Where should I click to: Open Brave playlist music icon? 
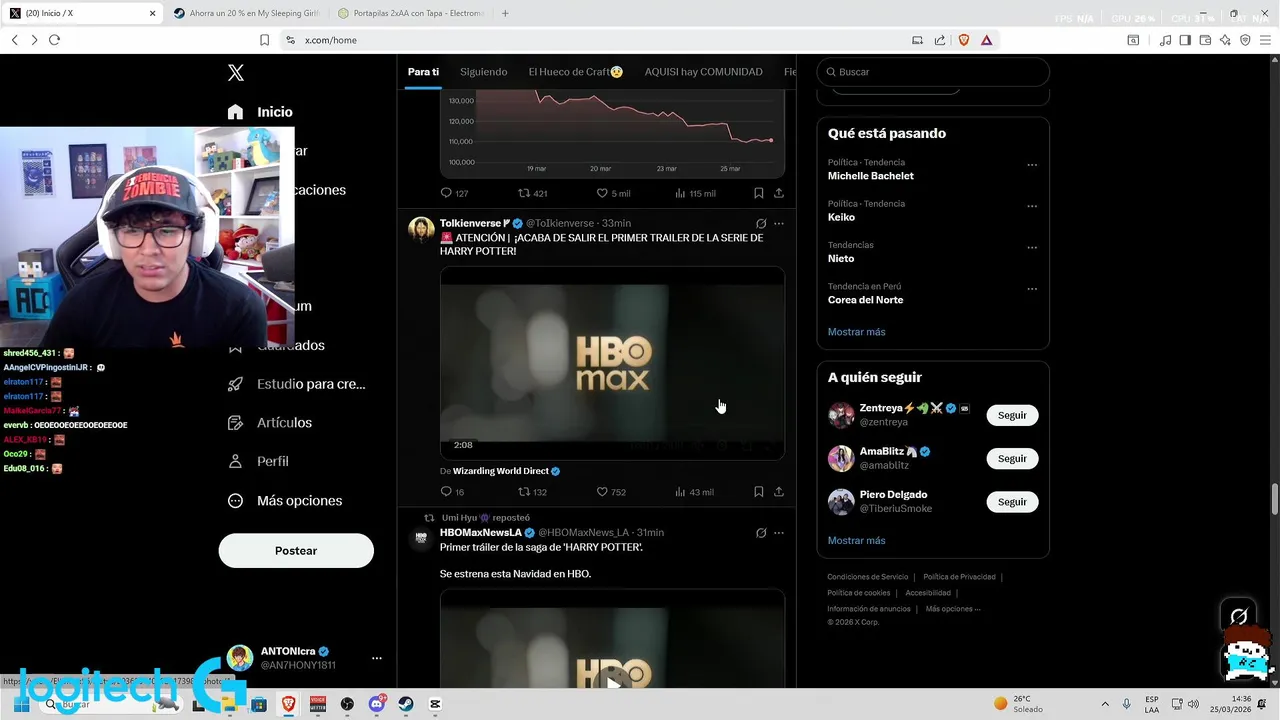(1165, 40)
